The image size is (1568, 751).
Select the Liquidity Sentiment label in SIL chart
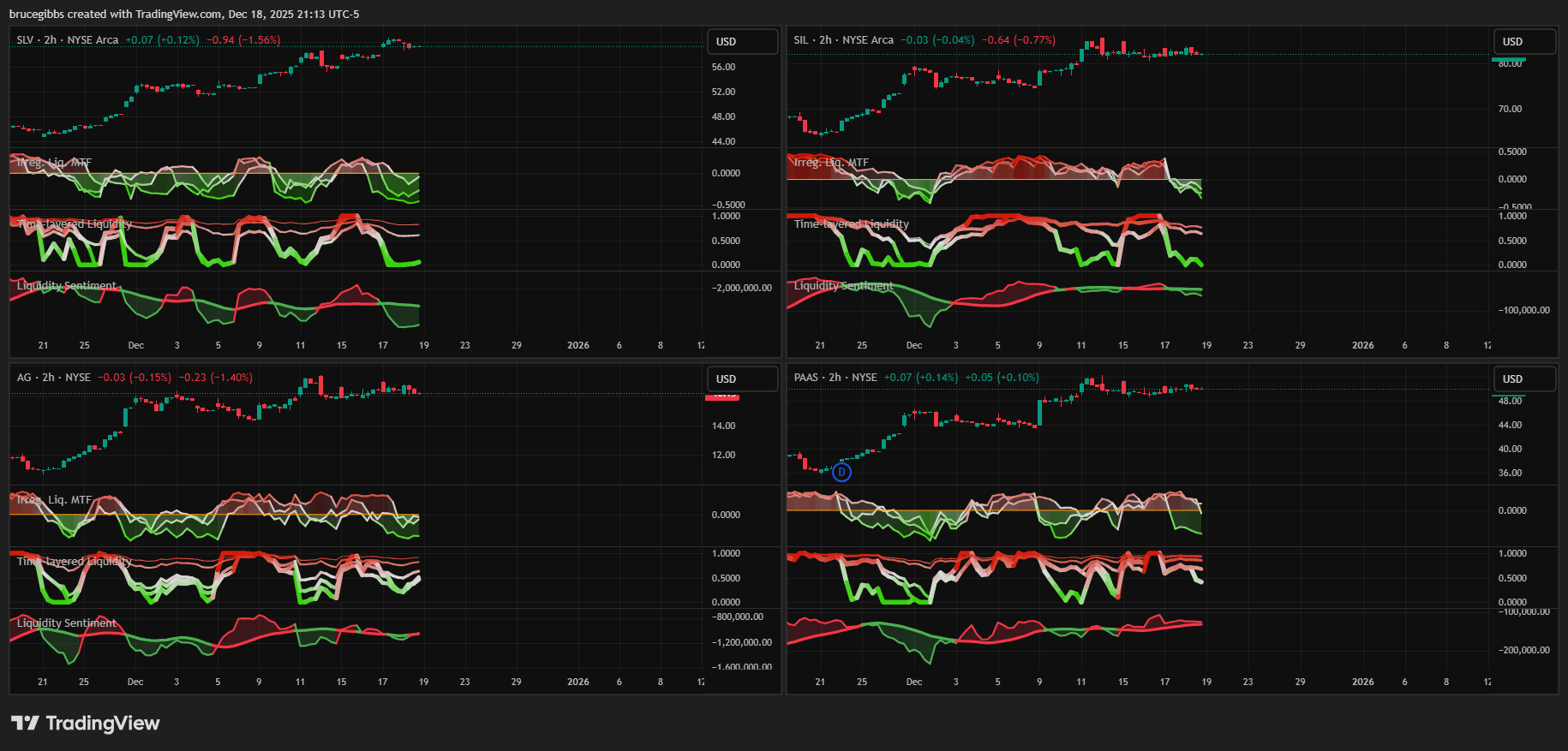pos(844,286)
